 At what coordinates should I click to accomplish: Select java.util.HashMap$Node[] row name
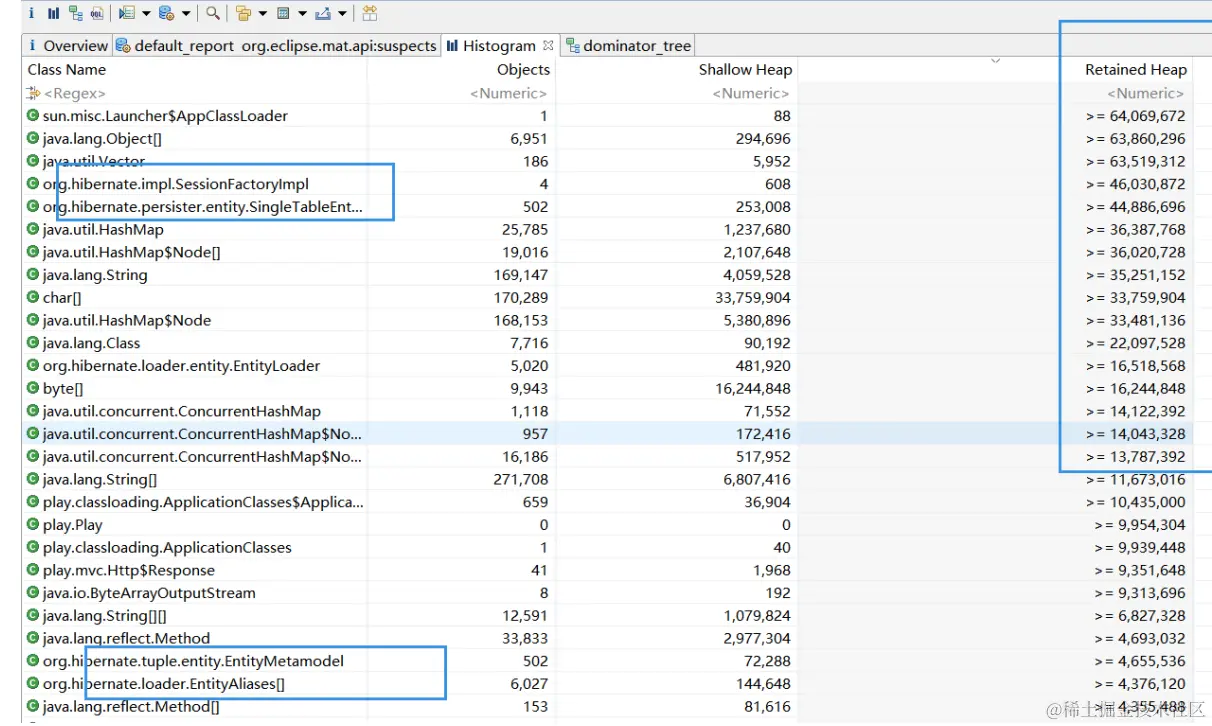[x=132, y=252]
